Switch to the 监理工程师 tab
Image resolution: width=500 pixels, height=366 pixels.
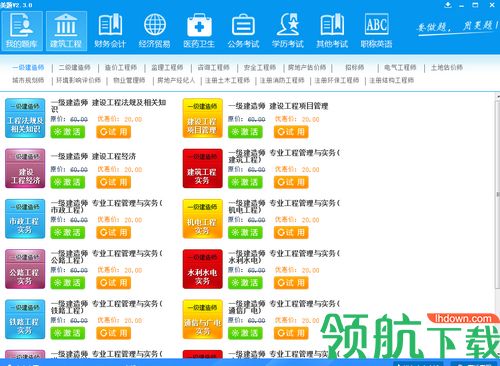click(x=167, y=67)
